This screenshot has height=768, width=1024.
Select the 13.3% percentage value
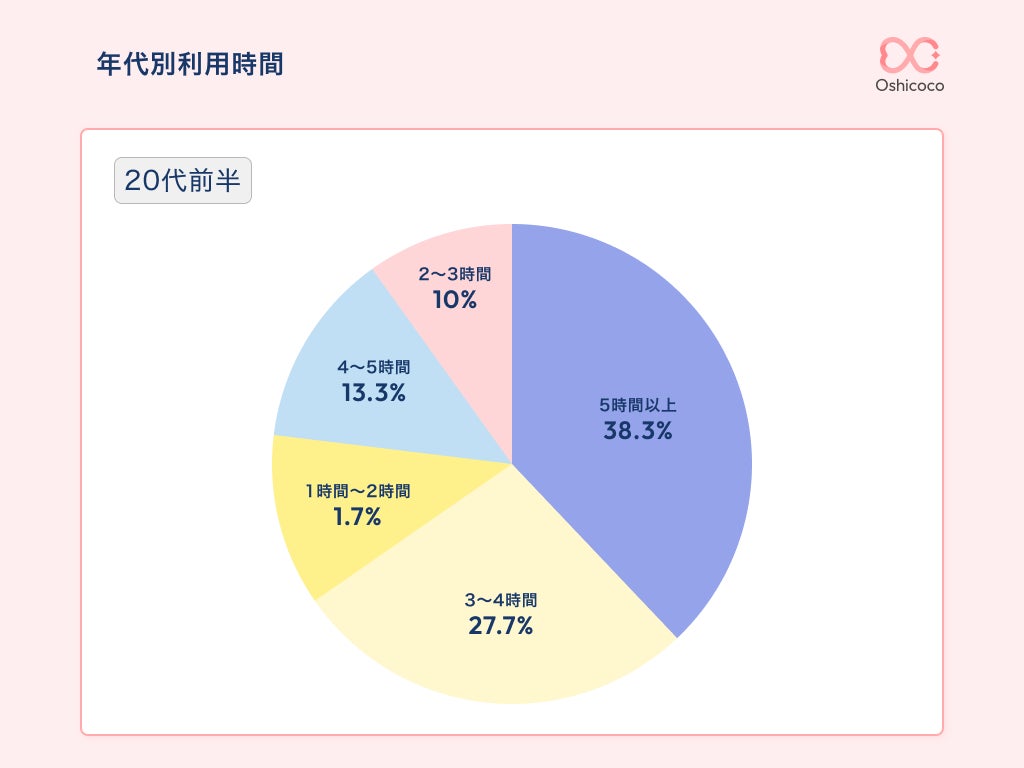[x=373, y=393]
